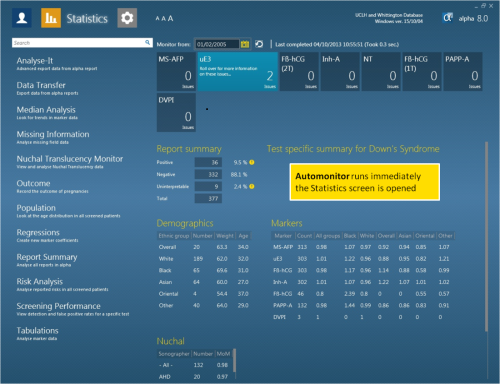
Task: Click the main vertical scrollbar
Action: point(486,237)
